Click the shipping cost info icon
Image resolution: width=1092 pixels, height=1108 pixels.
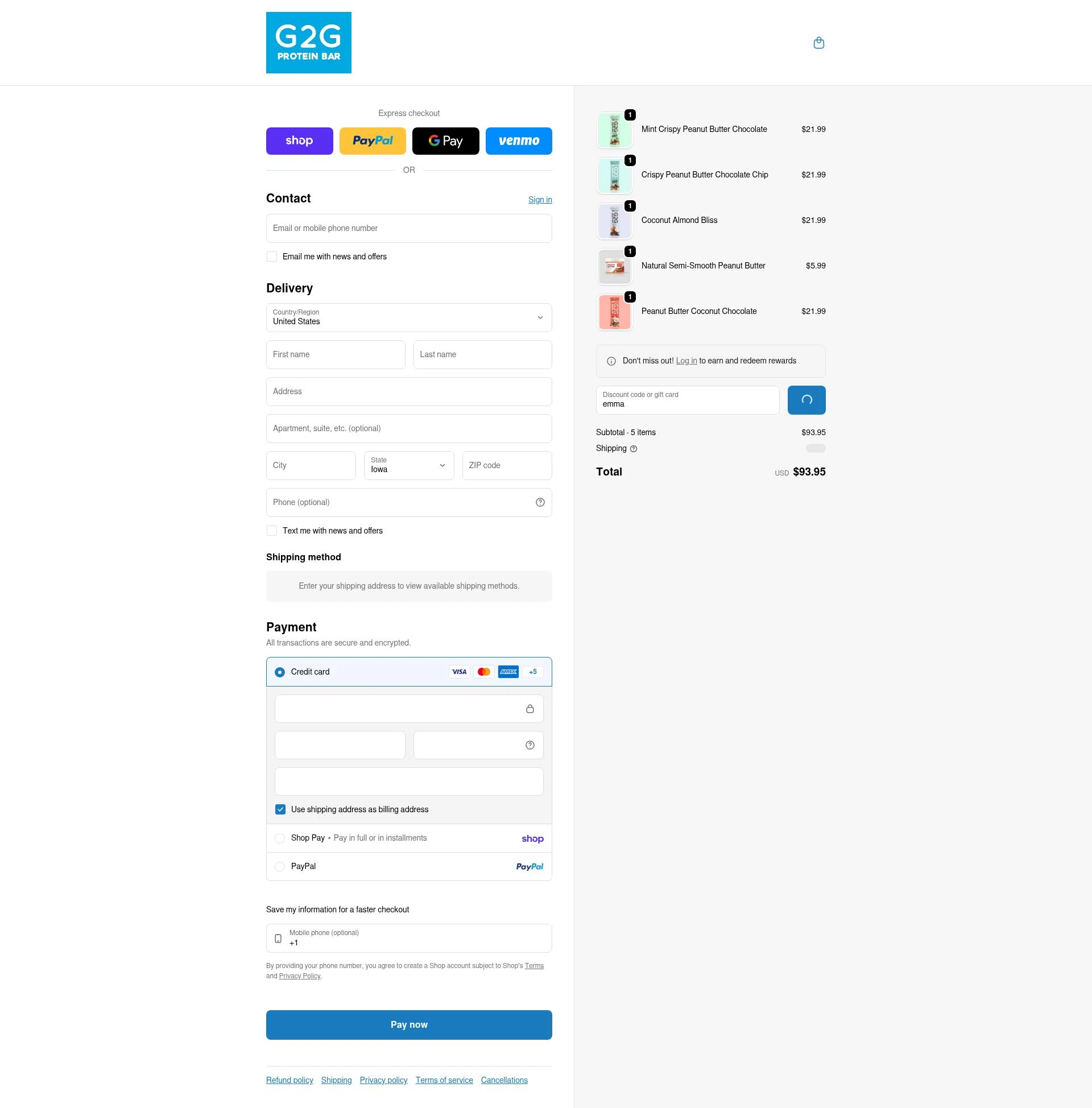pyautogui.click(x=634, y=448)
